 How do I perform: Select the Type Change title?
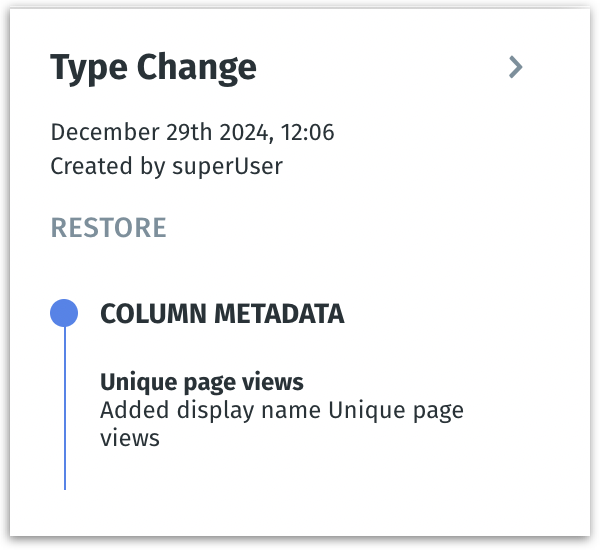click(153, 67)
